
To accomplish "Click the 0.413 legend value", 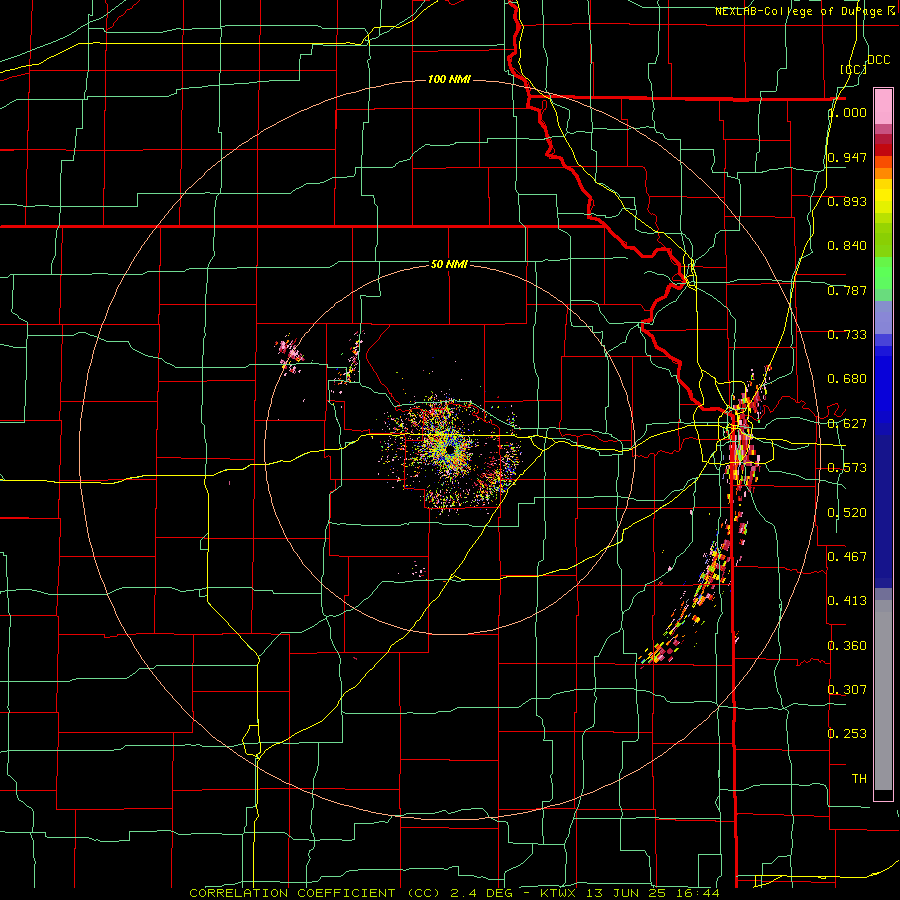I will click(x=847, y=601).
